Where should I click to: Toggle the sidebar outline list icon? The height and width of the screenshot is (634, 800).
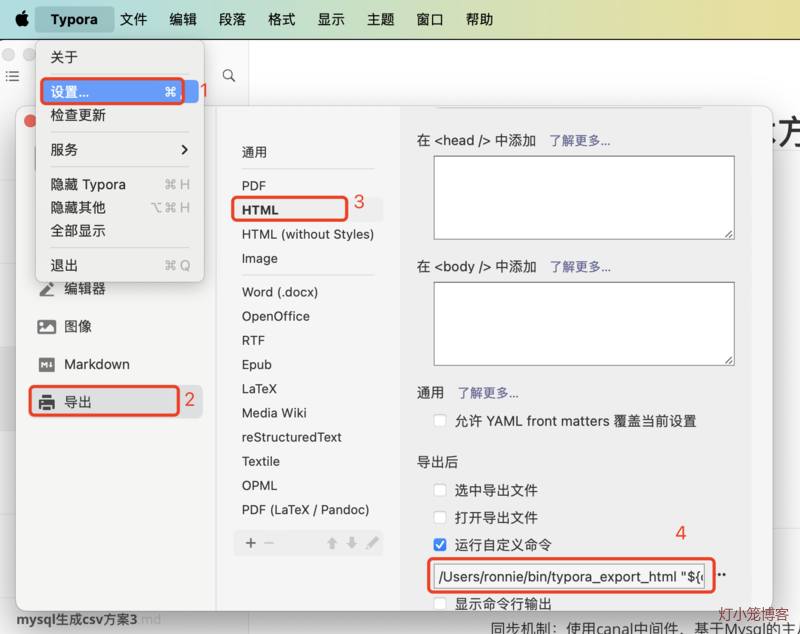click(x=12, y=77)
